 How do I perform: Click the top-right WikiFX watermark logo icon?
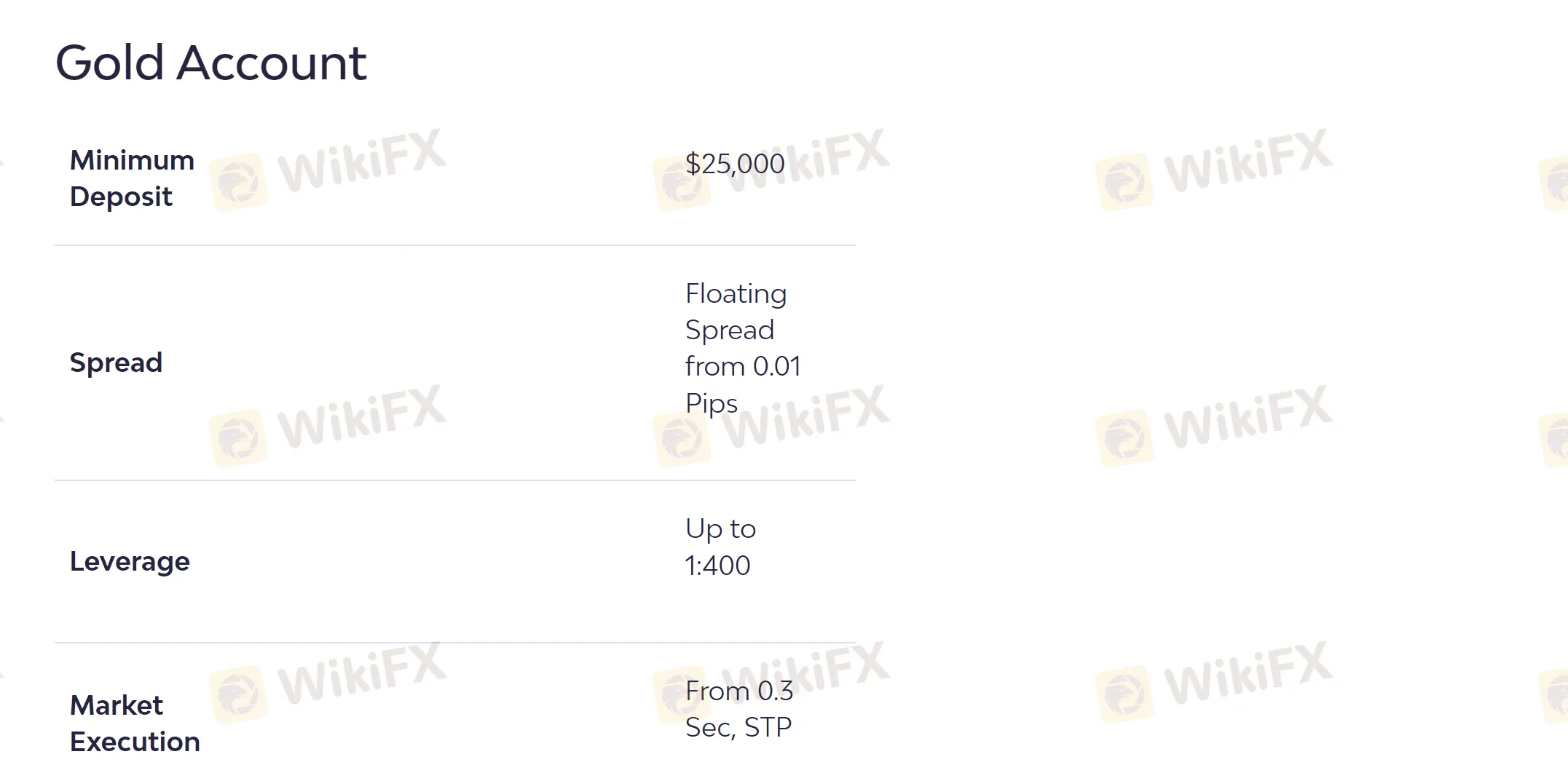tap(1124, 182)
